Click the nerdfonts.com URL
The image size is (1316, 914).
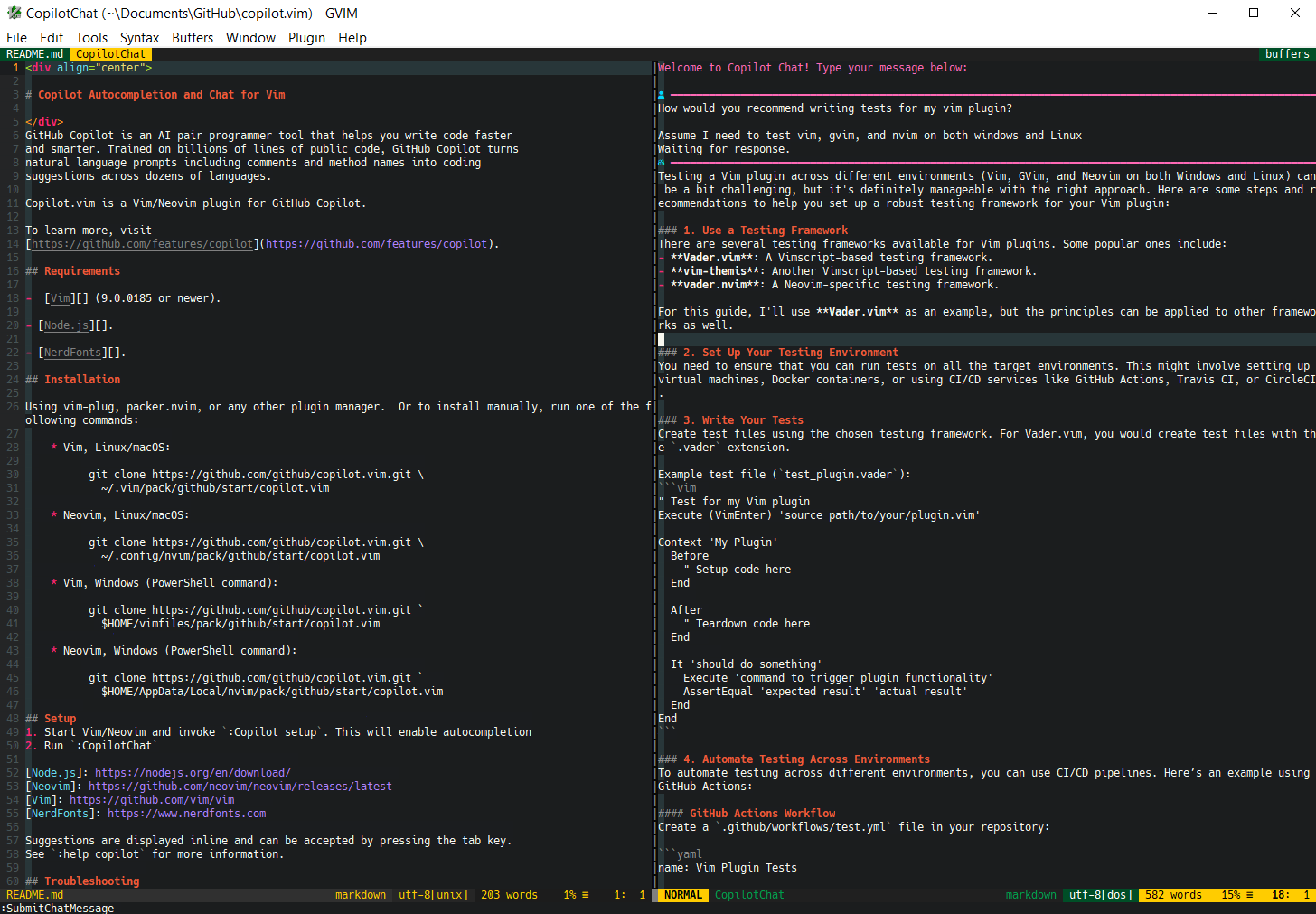tap(187, 814)
